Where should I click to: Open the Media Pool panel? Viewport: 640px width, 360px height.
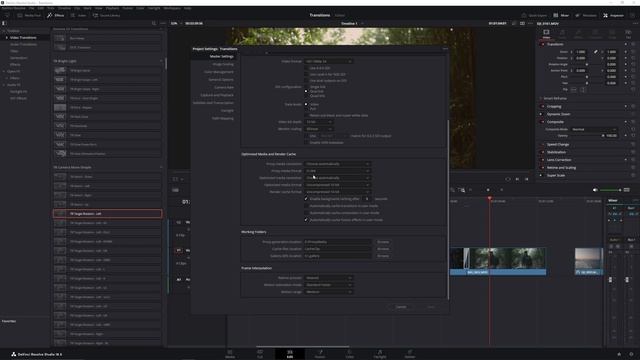[x=29, y=15]
